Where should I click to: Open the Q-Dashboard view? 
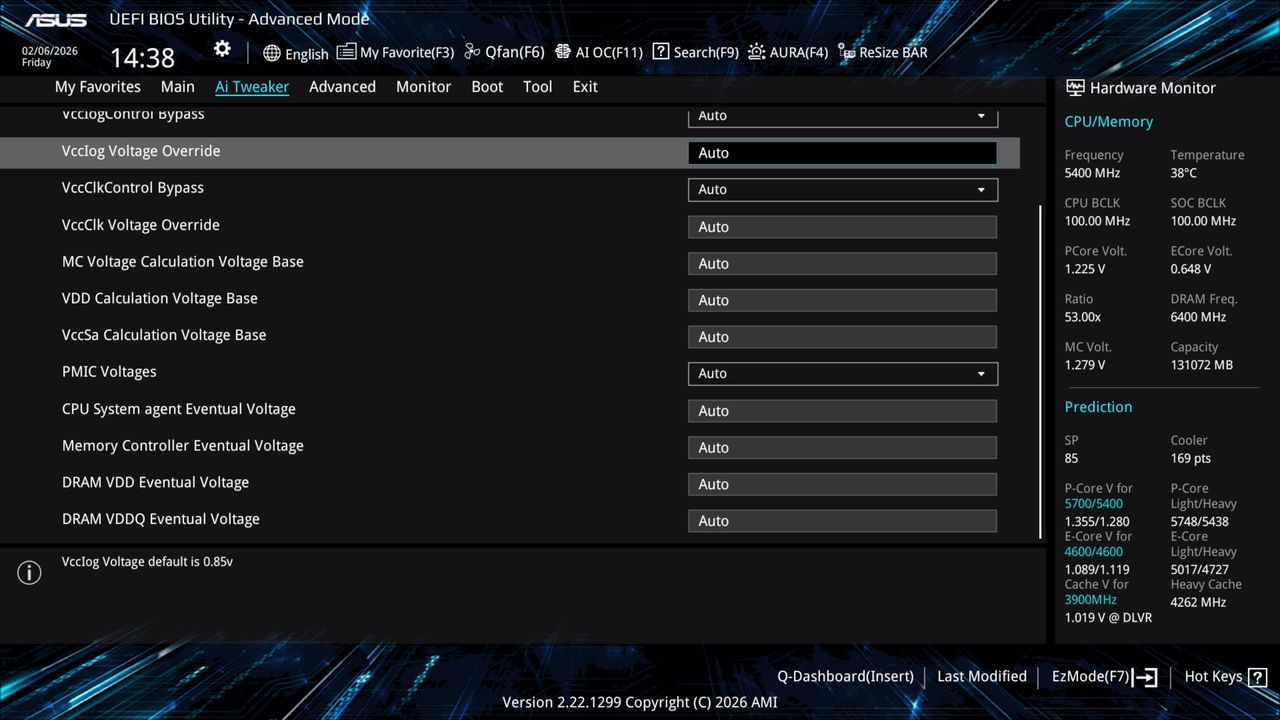[x=845, y=676]
